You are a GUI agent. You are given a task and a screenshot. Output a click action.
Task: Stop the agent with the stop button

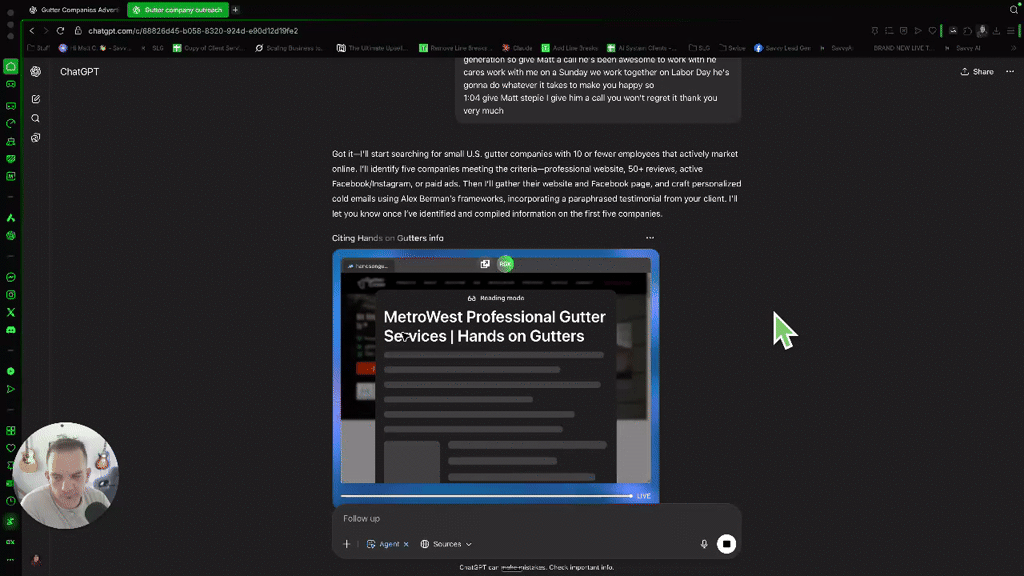tap(726, 544)
